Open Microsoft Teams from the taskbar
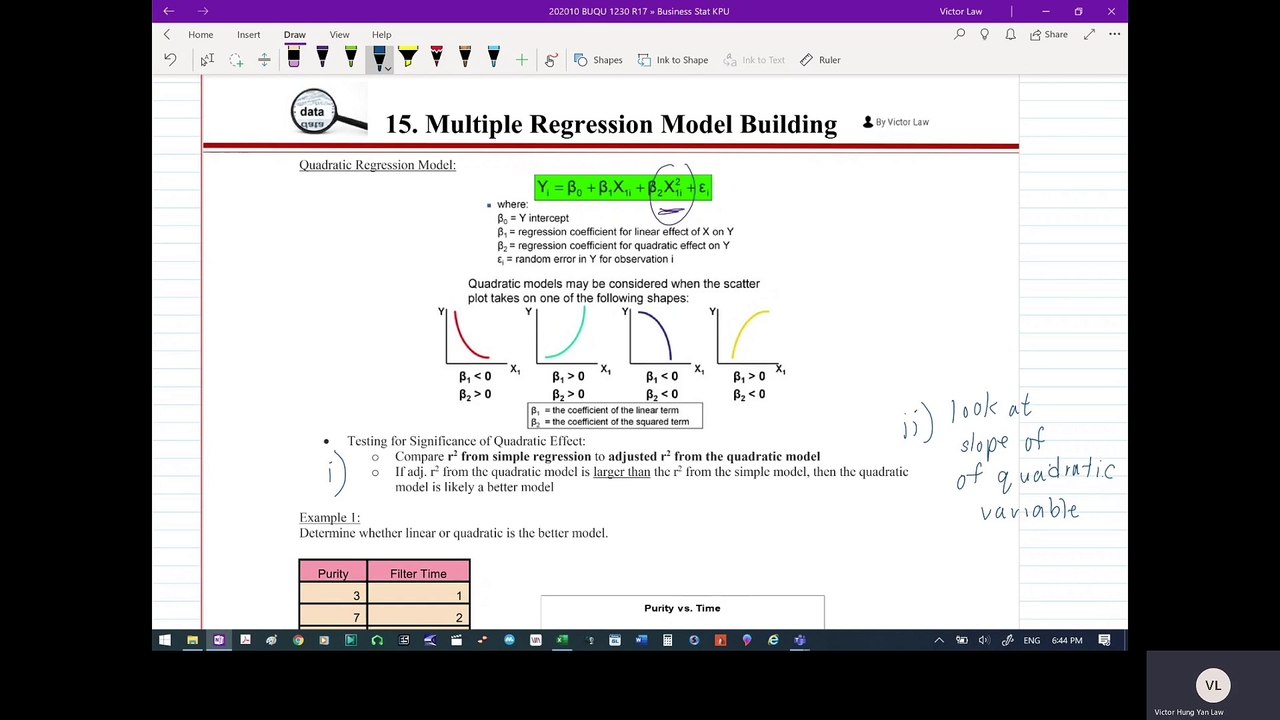1280x720 pixels. click(800, 640)
